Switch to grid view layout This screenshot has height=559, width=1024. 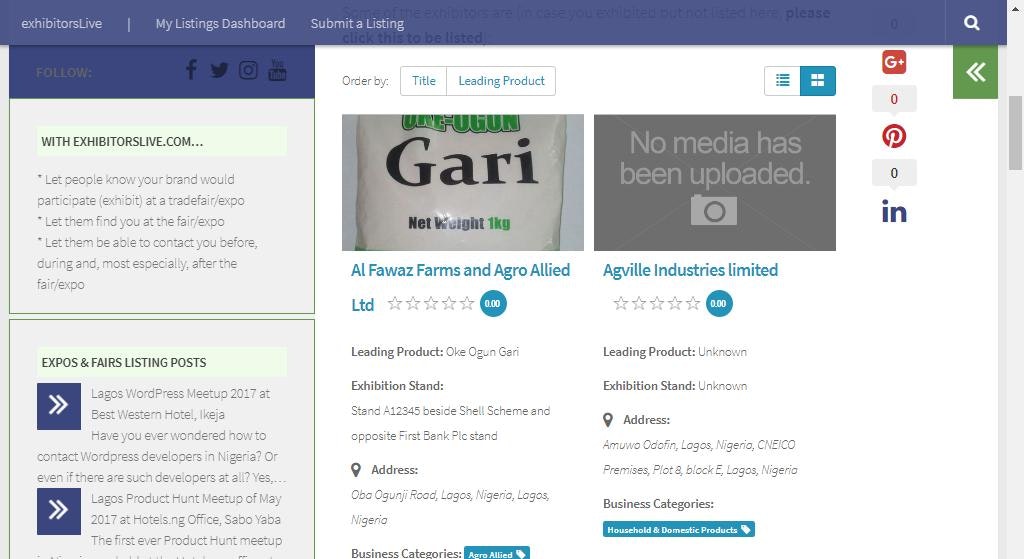click(818, 81)
